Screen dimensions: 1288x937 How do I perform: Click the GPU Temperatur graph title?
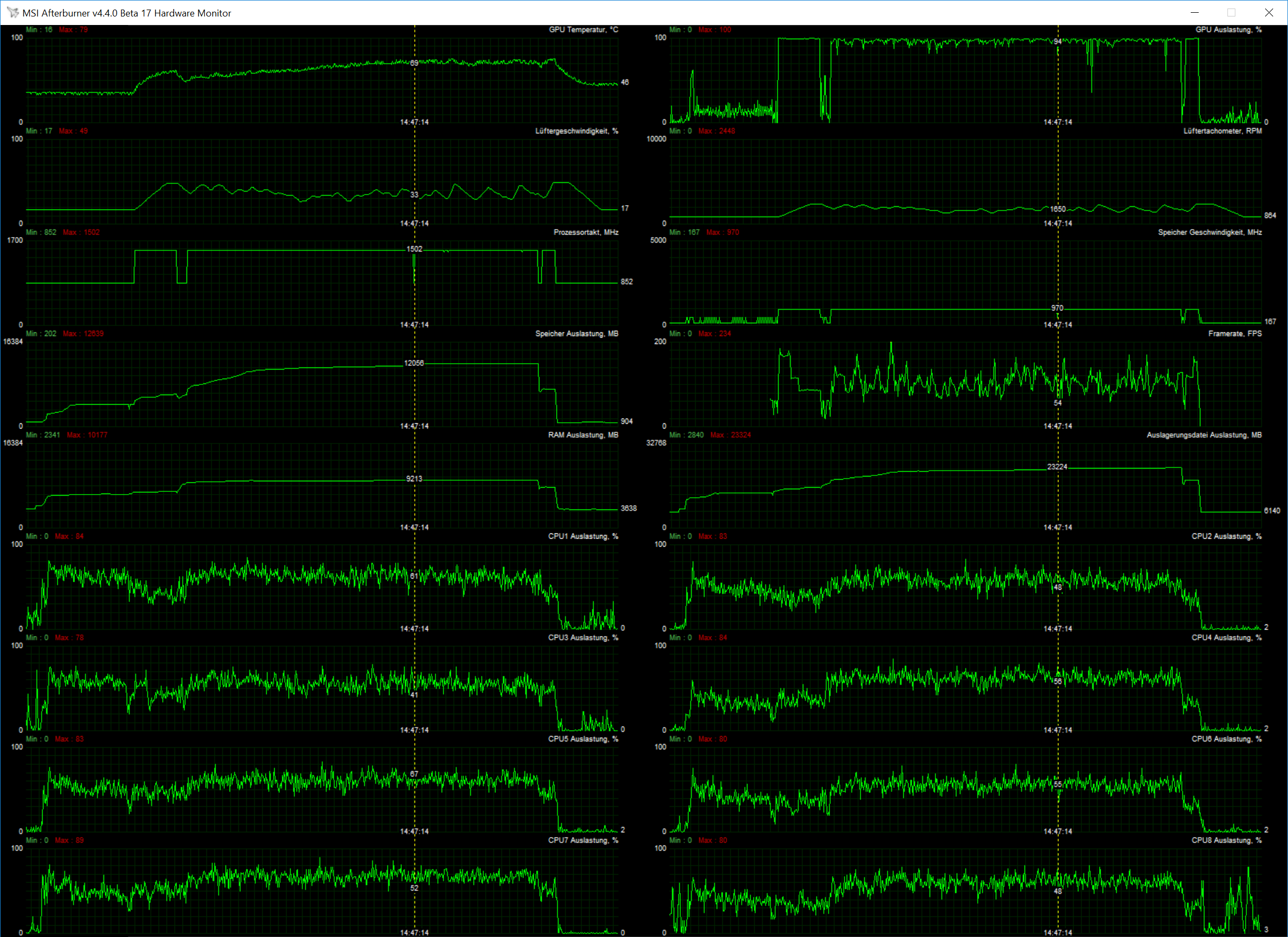[583, 30]
